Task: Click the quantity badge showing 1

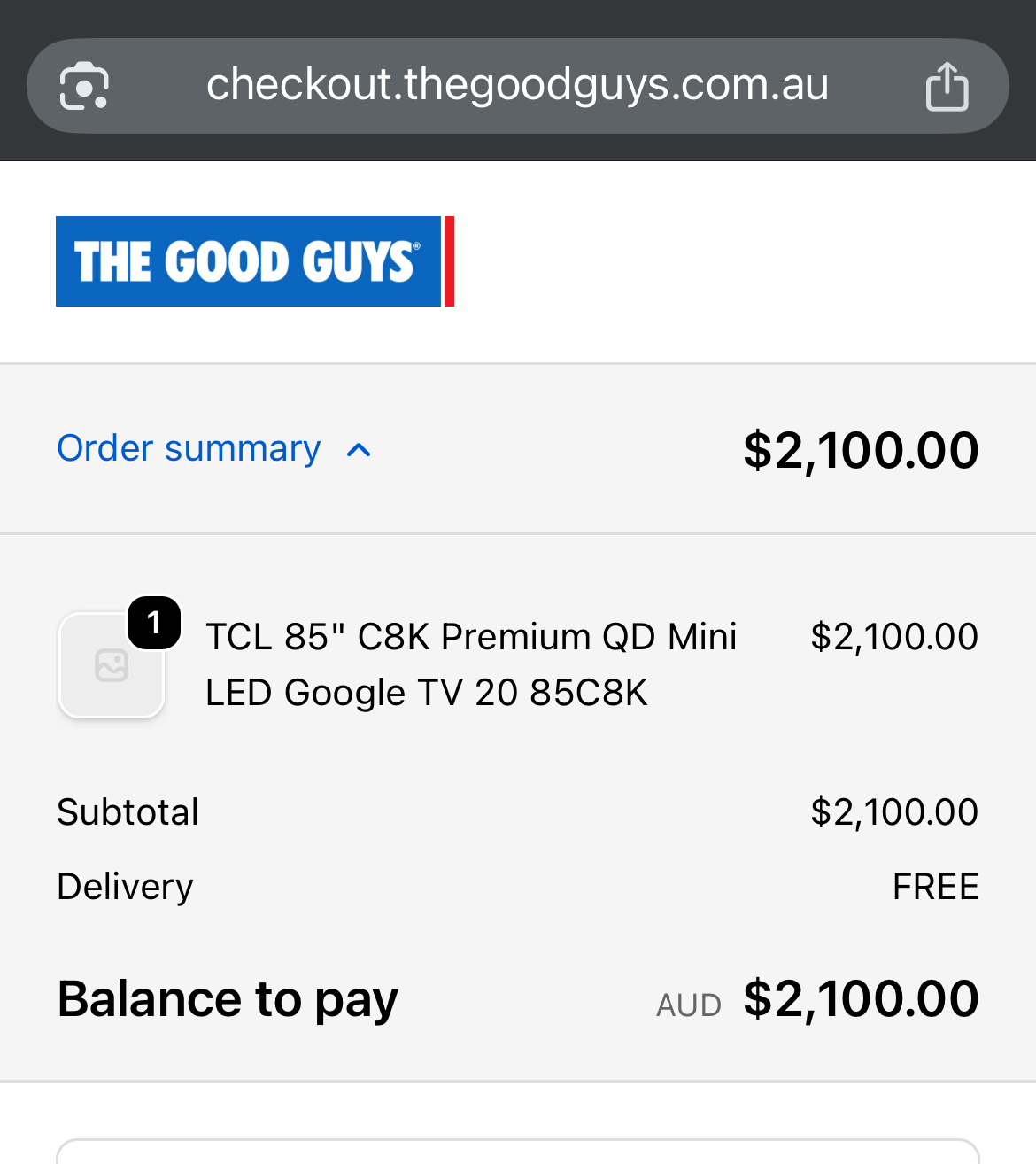Action: click(x=154, y=623)
